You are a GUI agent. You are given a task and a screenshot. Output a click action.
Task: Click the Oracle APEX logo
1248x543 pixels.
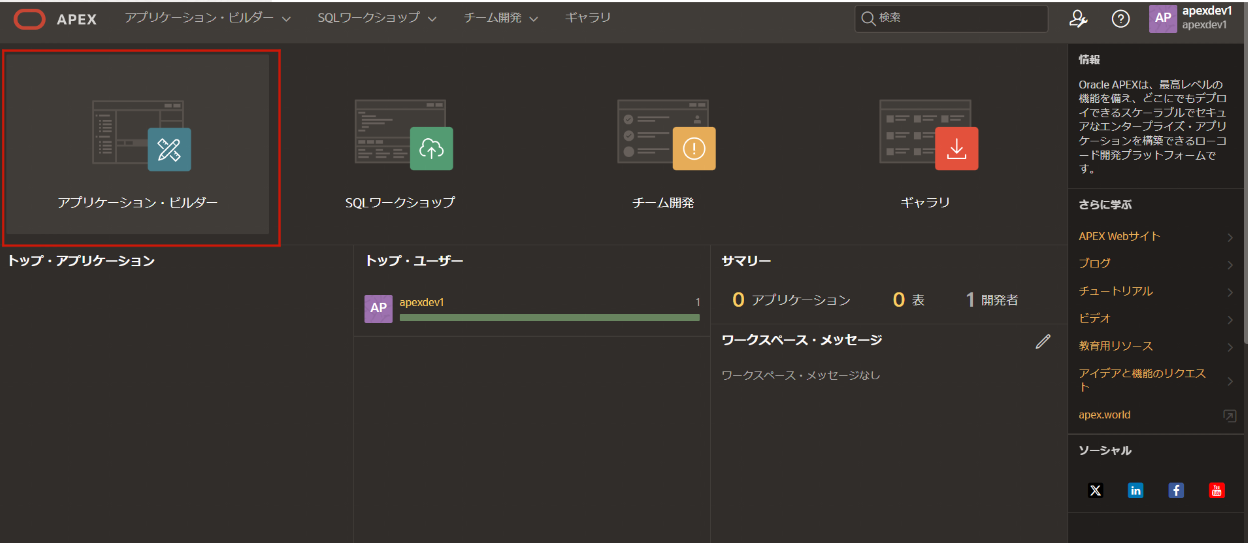tap(55, 19)
